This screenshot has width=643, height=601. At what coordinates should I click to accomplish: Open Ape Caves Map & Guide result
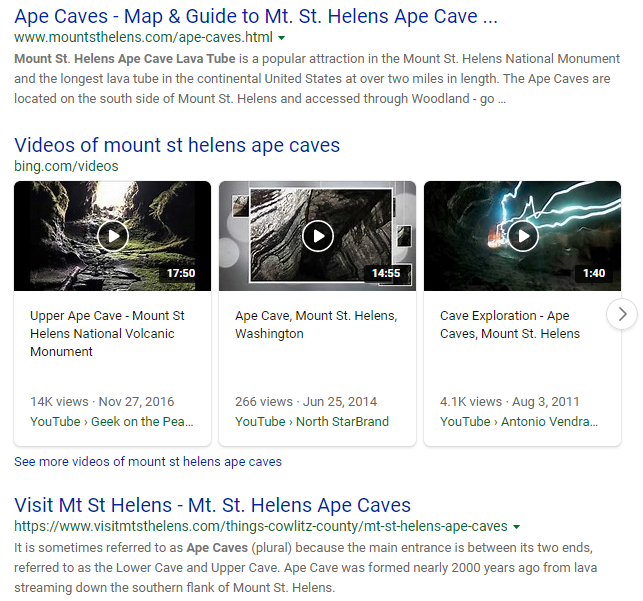255,15
